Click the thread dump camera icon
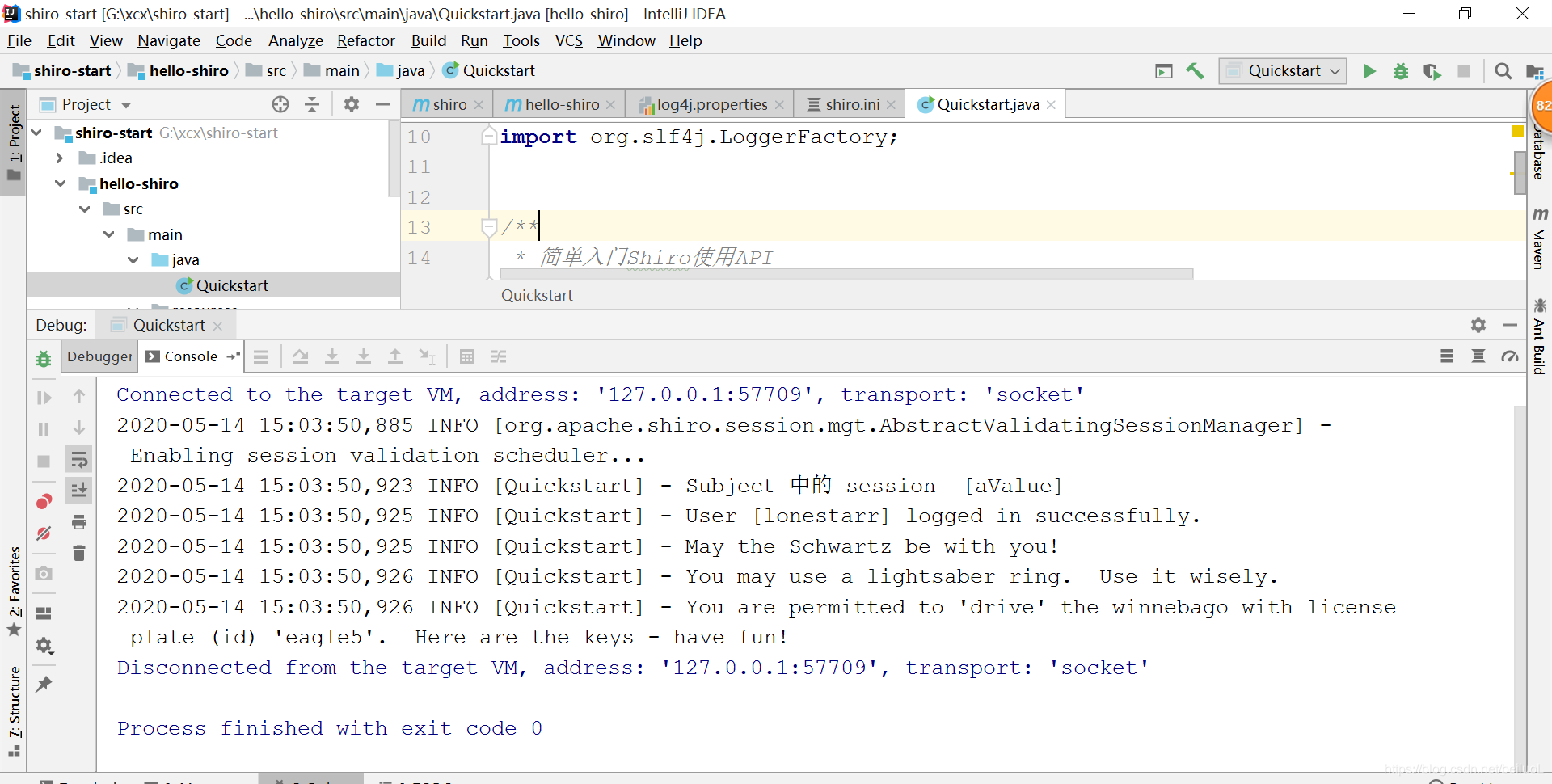The width and height of the screenshot is (1552, 784). (44, 573)
